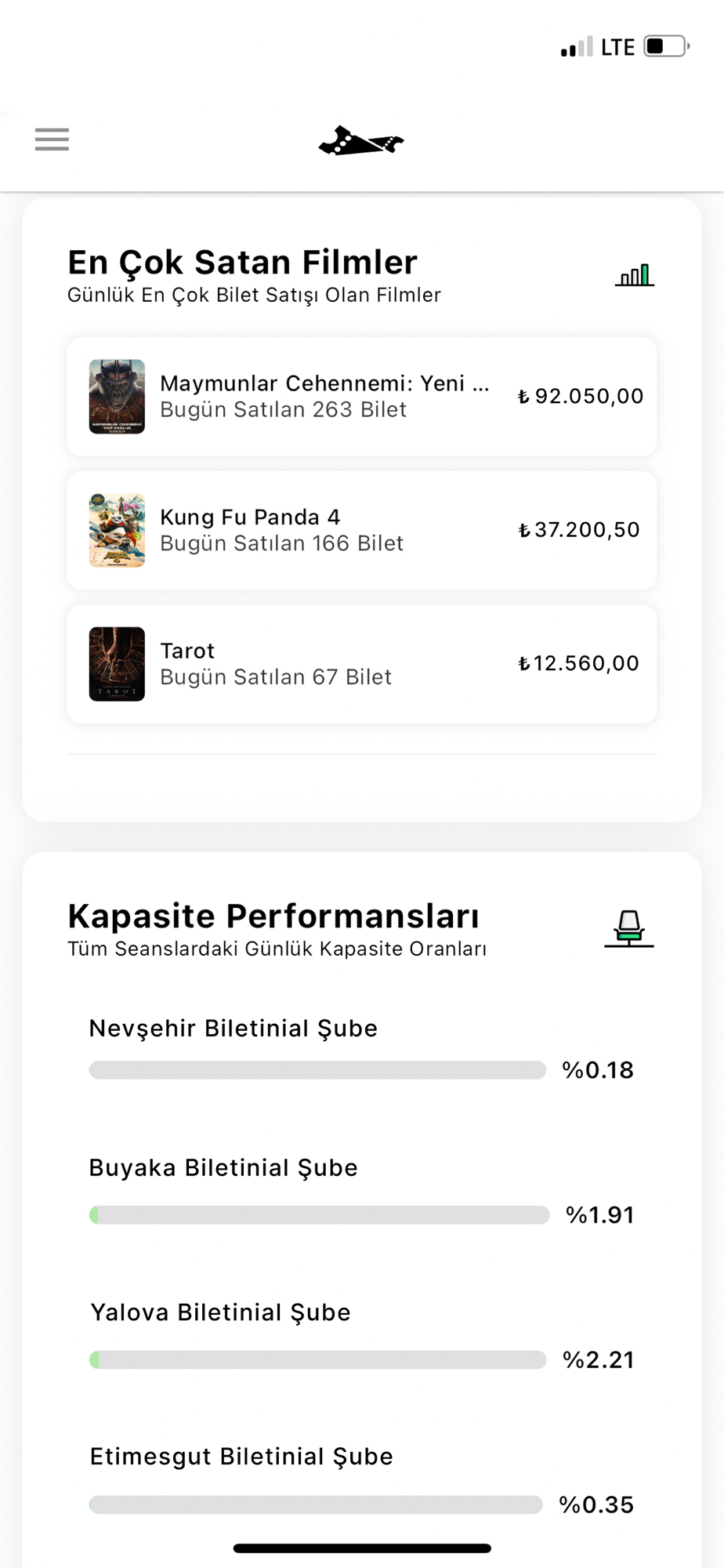Tap the ₺92.050,00 revenue amount
724x1568 pixels.
tap(581, 397)
